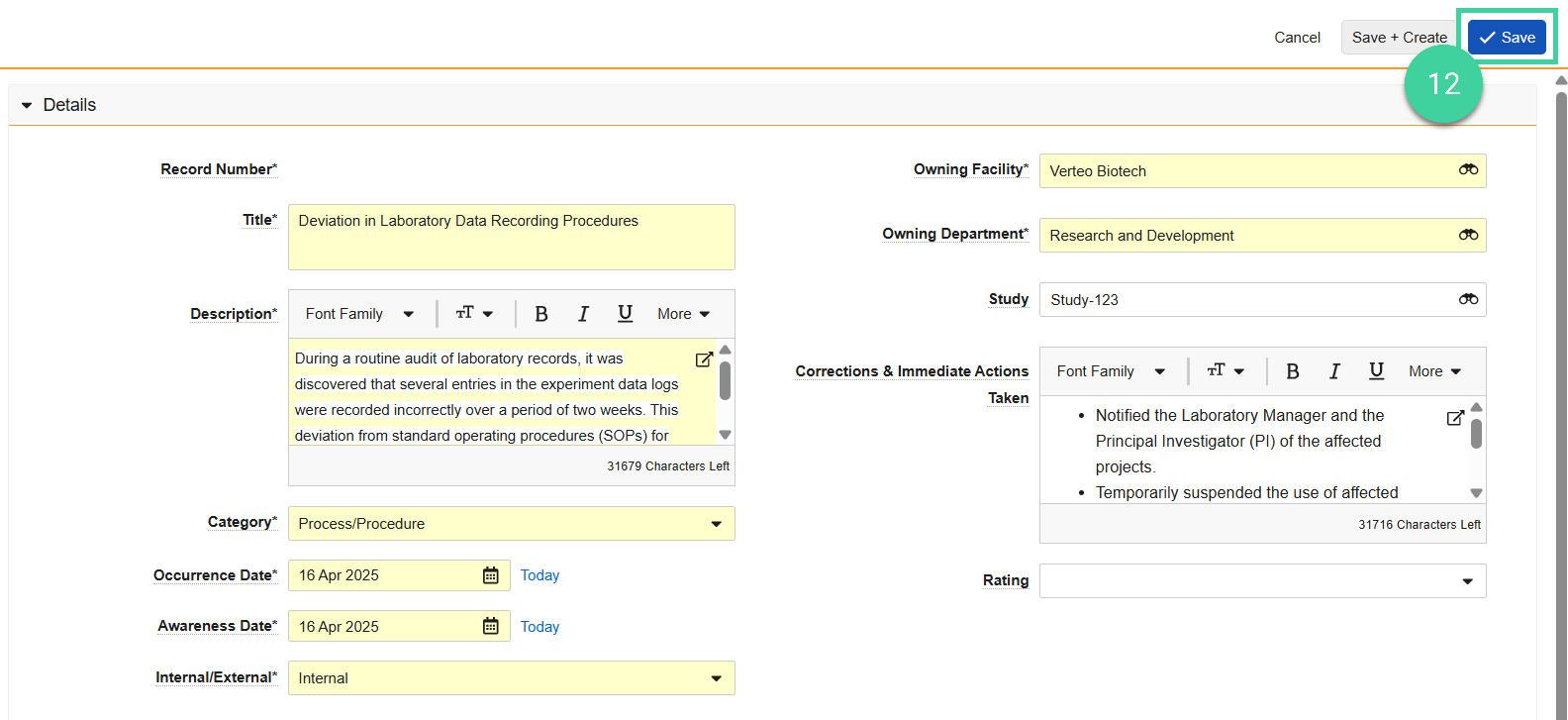Open More options in Description toolbar
Screen dimensions: 1568x720
[x=683, y=314]
